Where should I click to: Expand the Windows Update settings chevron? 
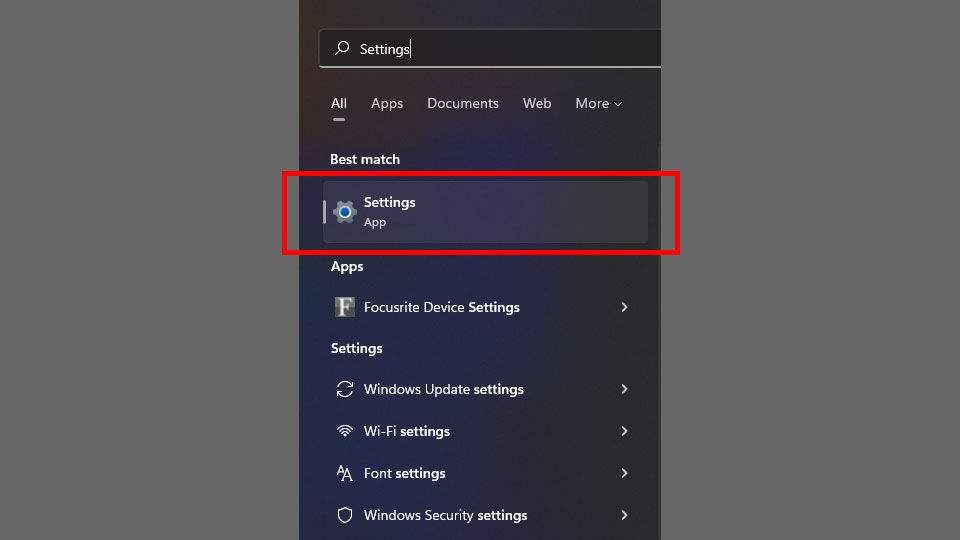624,389
